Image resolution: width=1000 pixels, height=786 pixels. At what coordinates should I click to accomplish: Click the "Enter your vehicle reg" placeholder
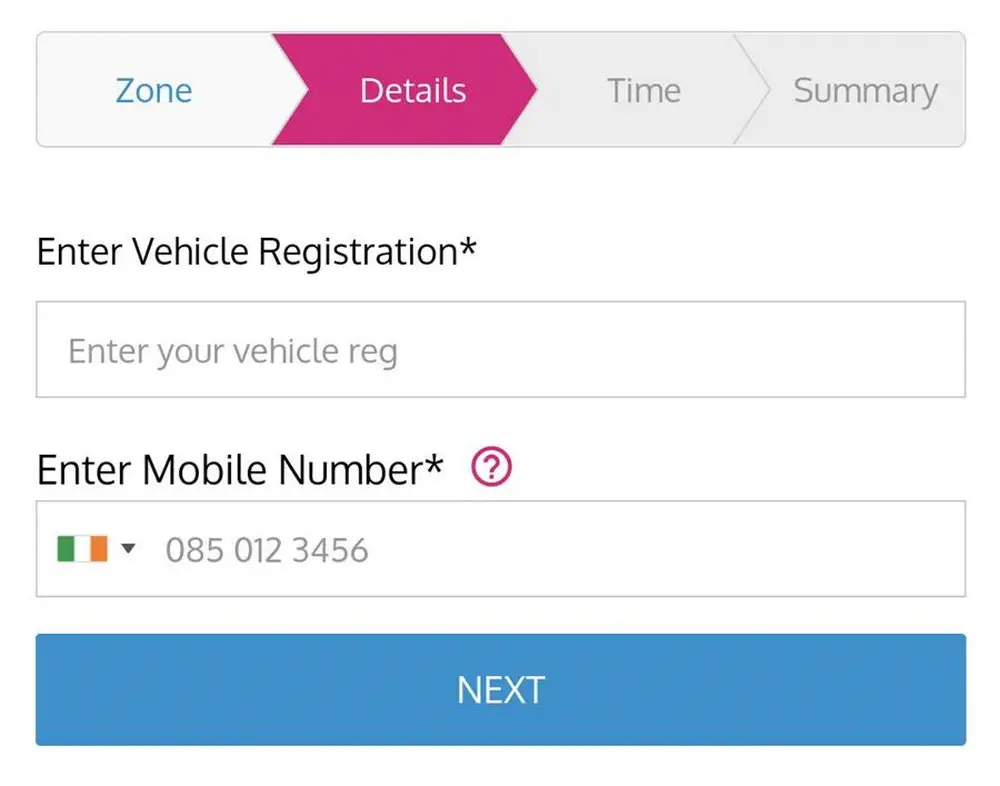pyautogui.click(x=232, y=351)
